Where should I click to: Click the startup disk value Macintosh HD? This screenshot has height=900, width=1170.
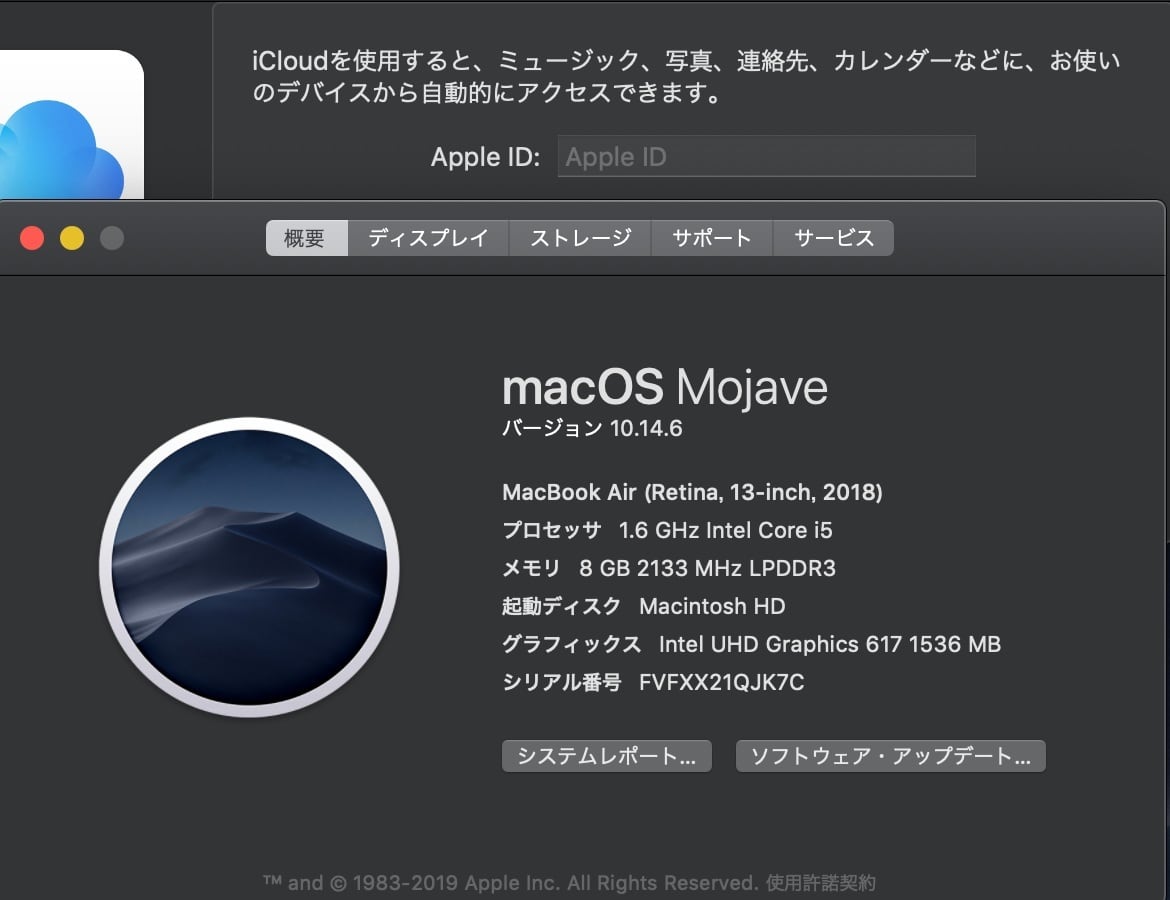click(713, 606)
